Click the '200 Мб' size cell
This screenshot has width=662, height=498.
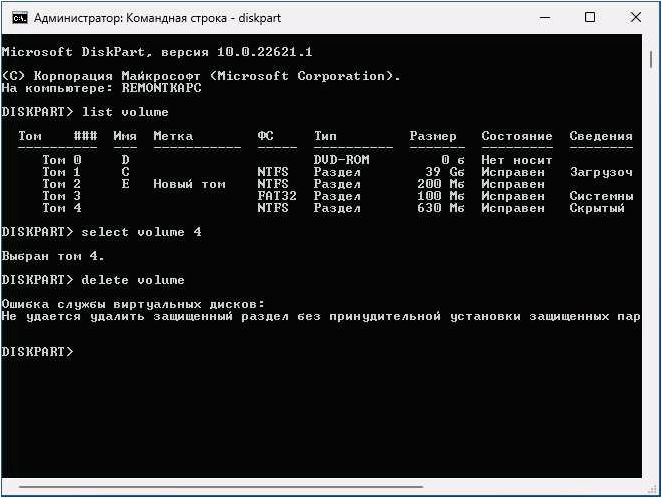click(x=441, y=184)
